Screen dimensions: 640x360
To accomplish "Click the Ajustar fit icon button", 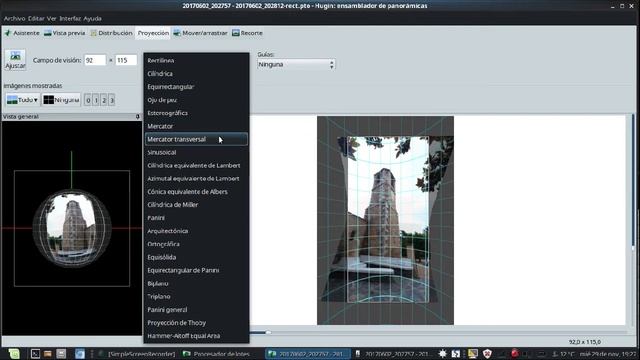I will pyautogui.click(x=16, y=60).
